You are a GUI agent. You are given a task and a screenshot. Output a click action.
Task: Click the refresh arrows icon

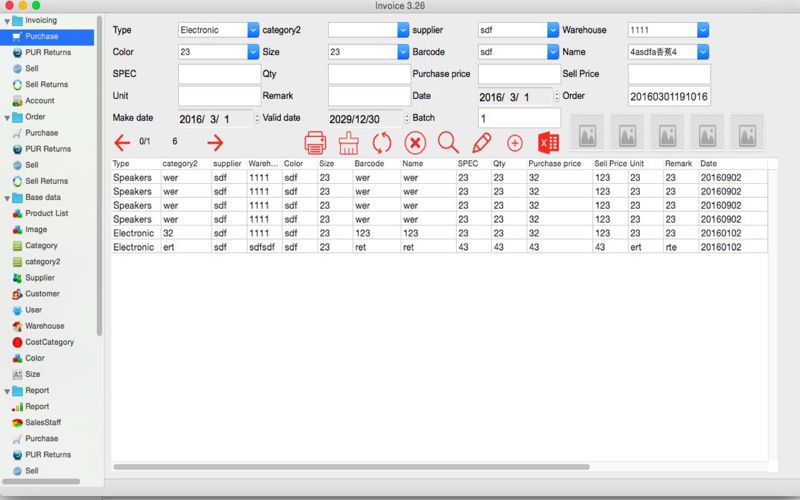[x=382, y=143]
